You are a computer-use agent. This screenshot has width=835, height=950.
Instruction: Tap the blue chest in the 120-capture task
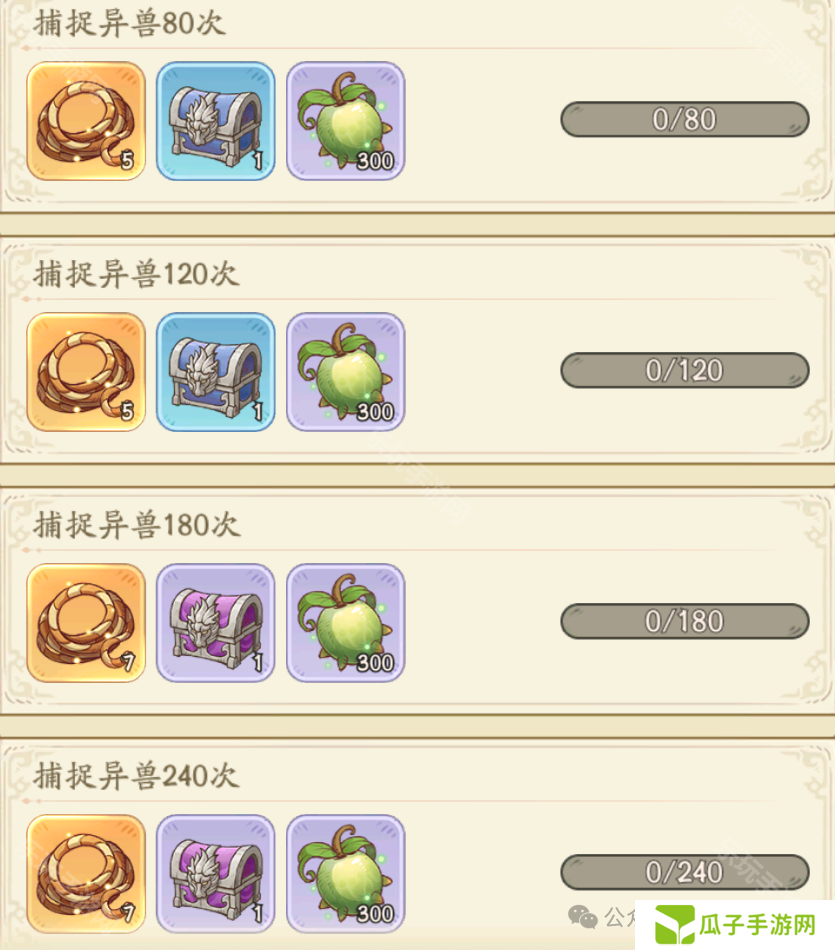pyautogui.click(x=216, y=372)
